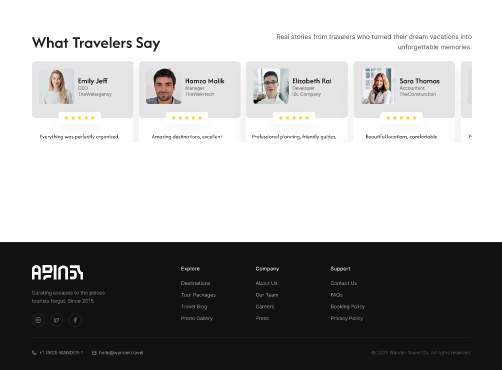Open the Destinations footer link
Image resolution: width=502 pixels, height=370 pixels.
195,283
